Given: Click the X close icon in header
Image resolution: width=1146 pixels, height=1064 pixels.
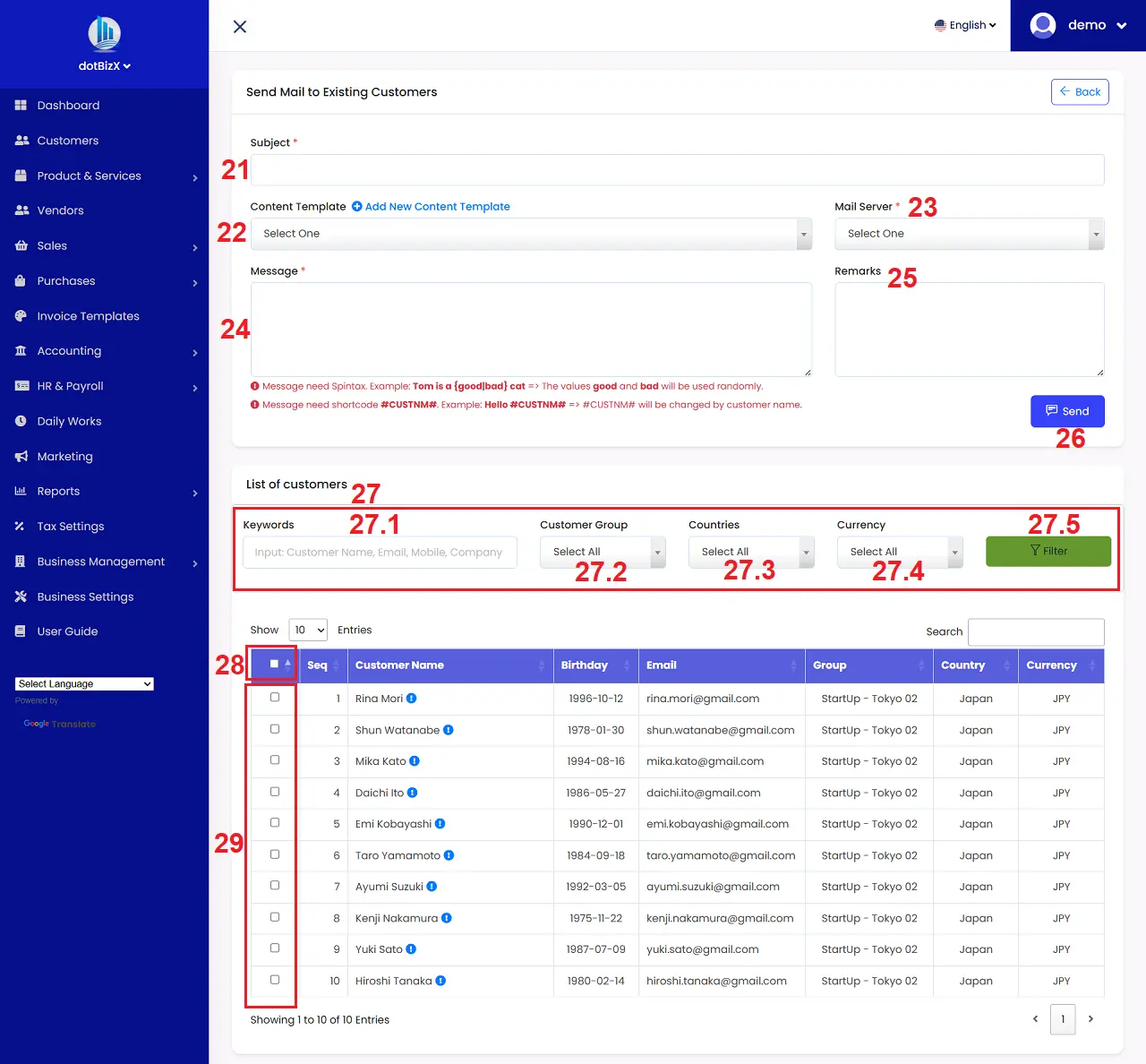Looking at the screenshot, I should (x=240, y=27).
